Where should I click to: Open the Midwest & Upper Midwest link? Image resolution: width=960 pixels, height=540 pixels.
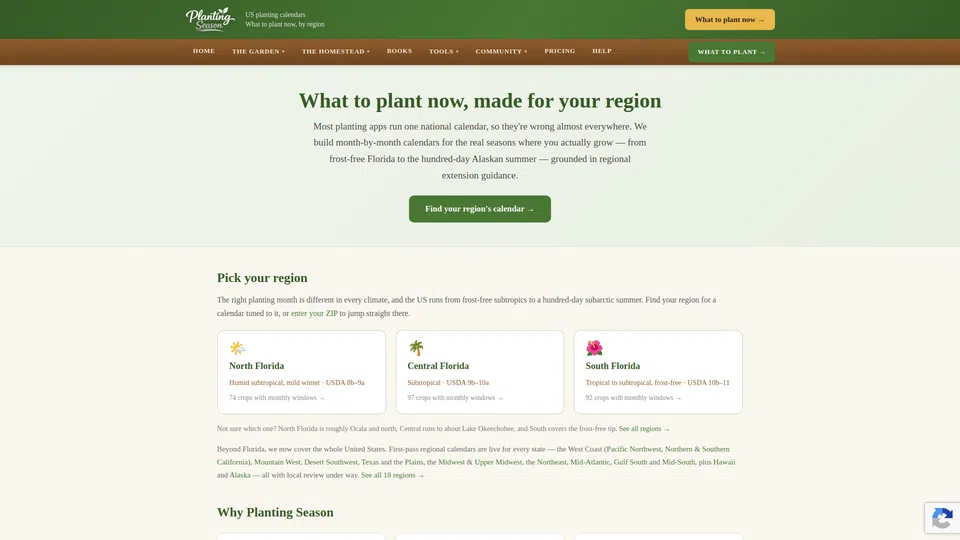[480, 462]
